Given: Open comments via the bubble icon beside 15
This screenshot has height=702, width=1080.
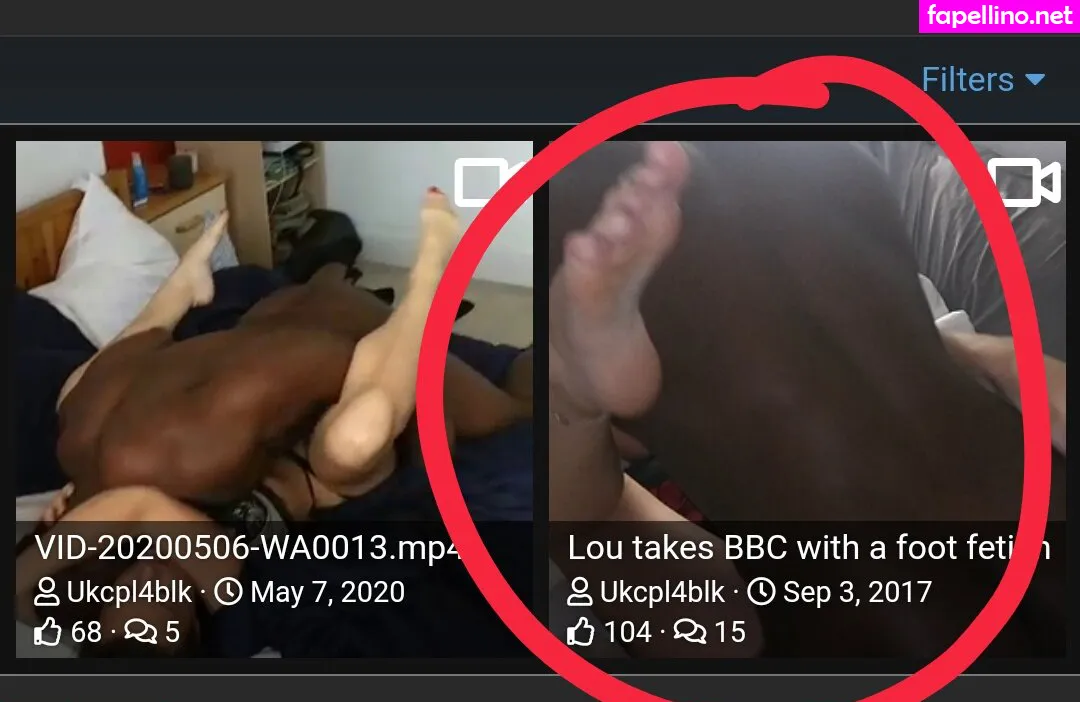Looking at the screenshot, I should coord(689,632).
